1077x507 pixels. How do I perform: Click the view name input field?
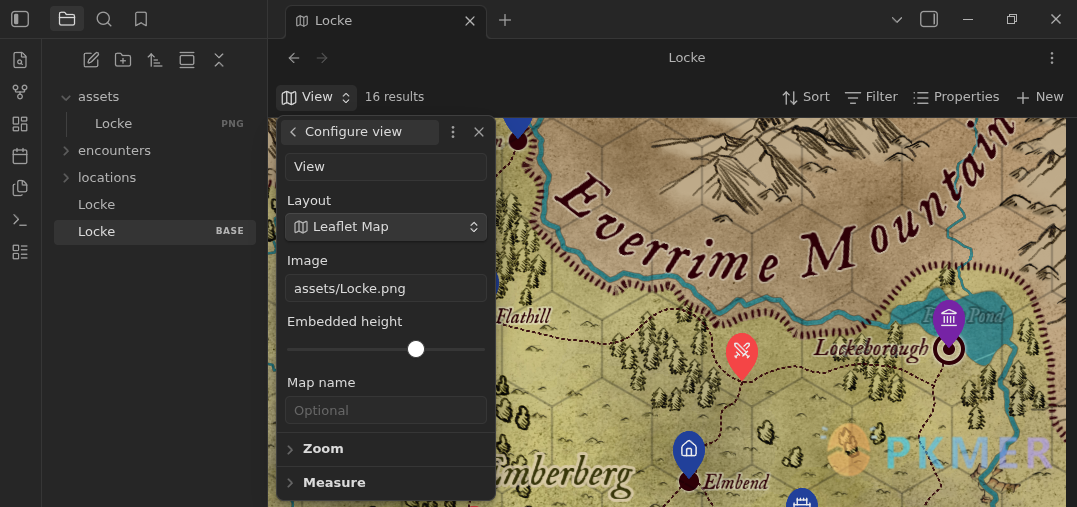click(x=386, y=167)
